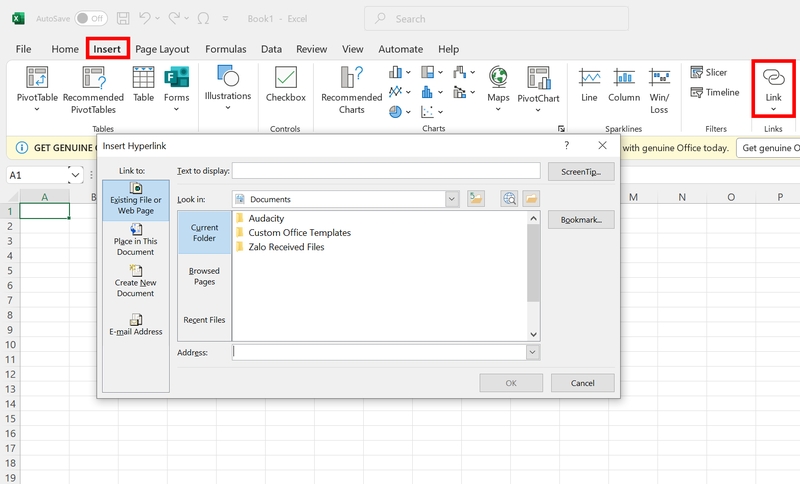
Task: Select column N header
Action: click(x=682, y=197)
